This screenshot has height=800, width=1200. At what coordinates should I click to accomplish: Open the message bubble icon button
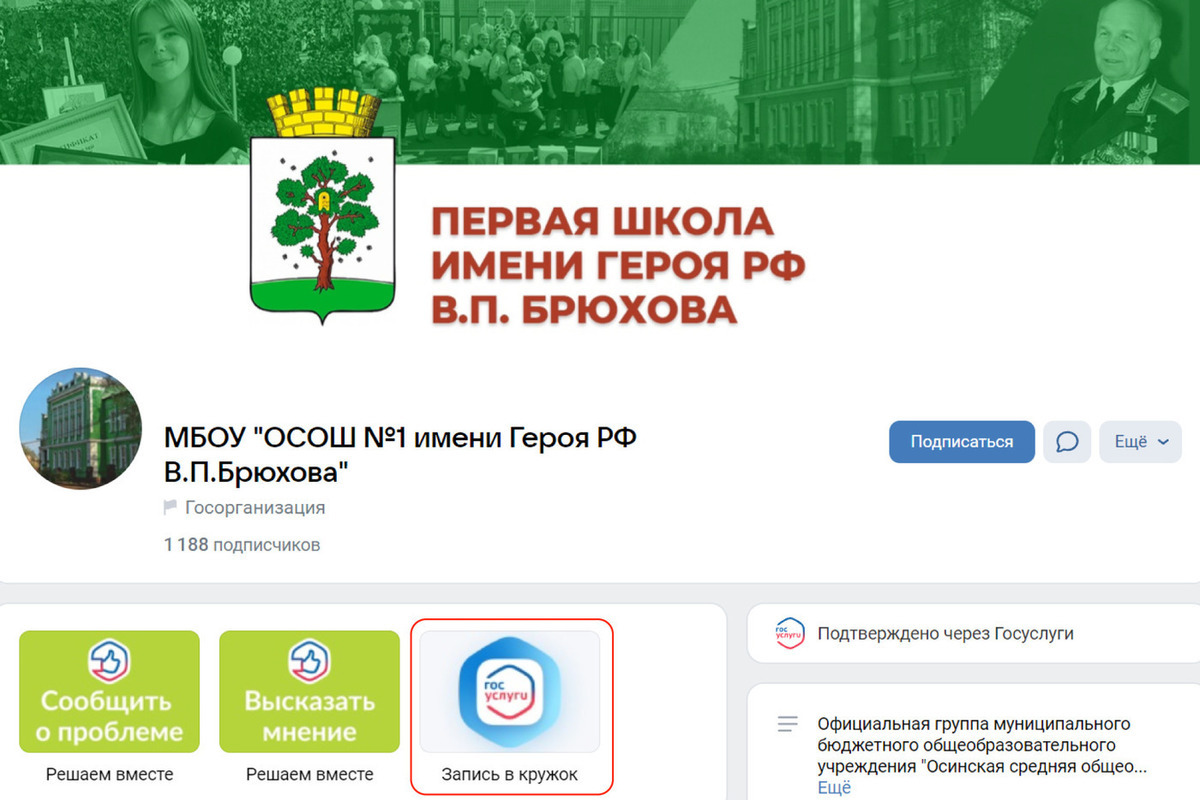(x=1067, y=442)
